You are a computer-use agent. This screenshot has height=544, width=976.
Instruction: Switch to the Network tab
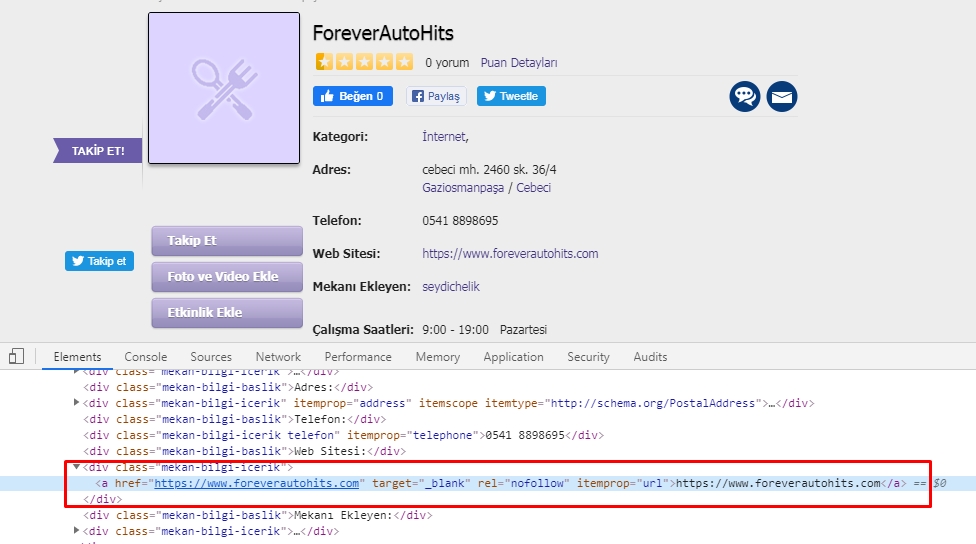[x=278, y=357]
